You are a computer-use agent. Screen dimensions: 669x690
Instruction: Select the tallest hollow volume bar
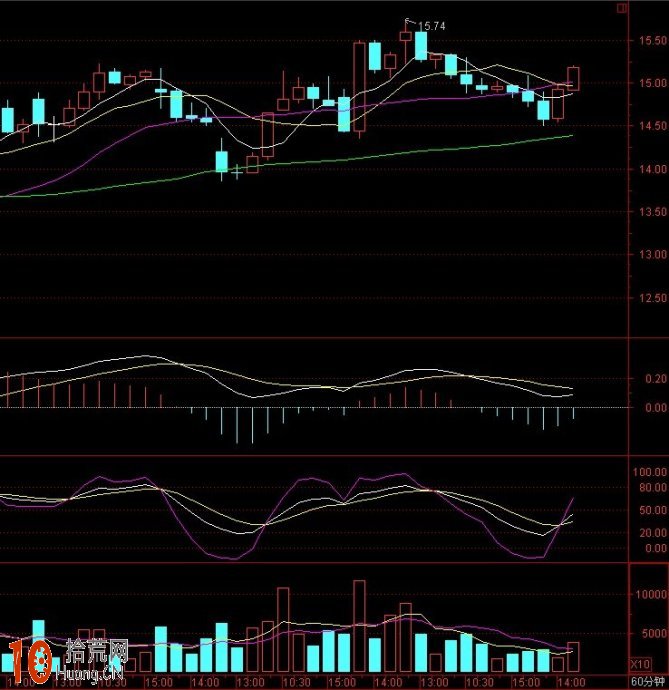click(x=359, y=626)
